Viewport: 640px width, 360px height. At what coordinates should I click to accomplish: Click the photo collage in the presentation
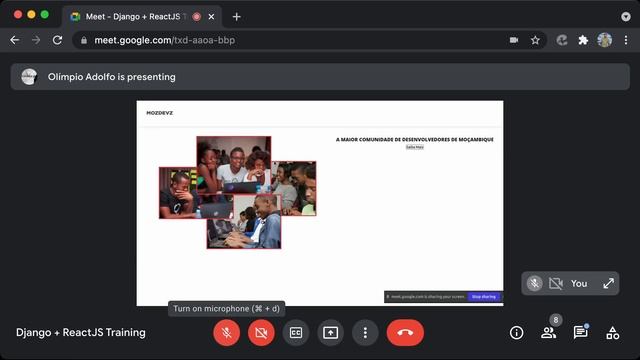pyautogui.click(x=238, y=192)
